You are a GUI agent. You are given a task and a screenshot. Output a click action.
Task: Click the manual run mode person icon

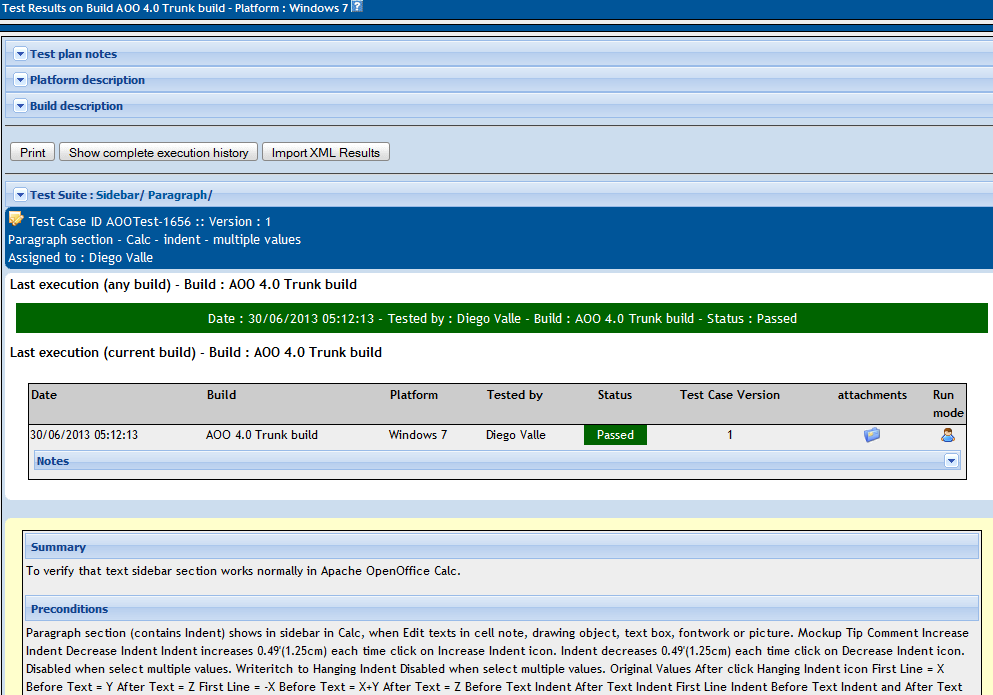point(948,435)
